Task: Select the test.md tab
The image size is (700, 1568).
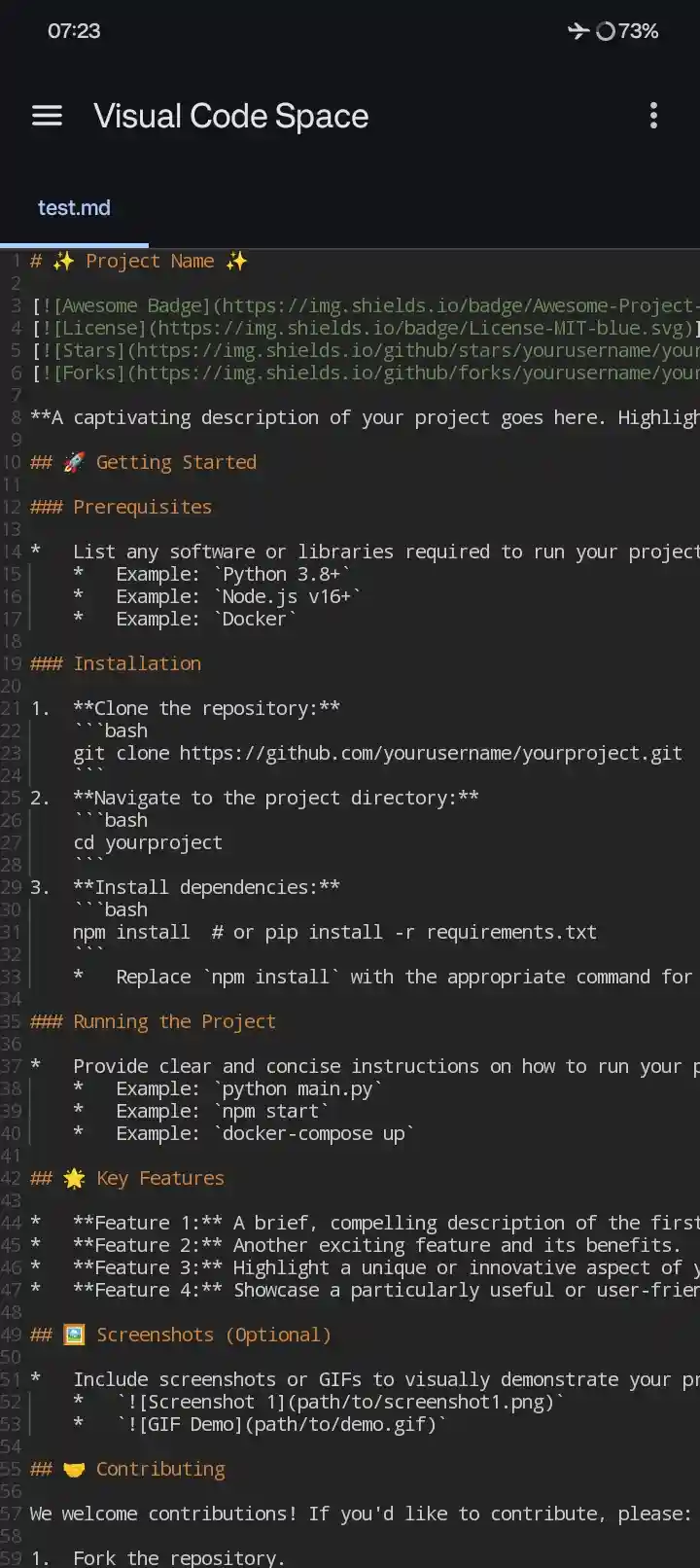Action: (x=74, y=207)
